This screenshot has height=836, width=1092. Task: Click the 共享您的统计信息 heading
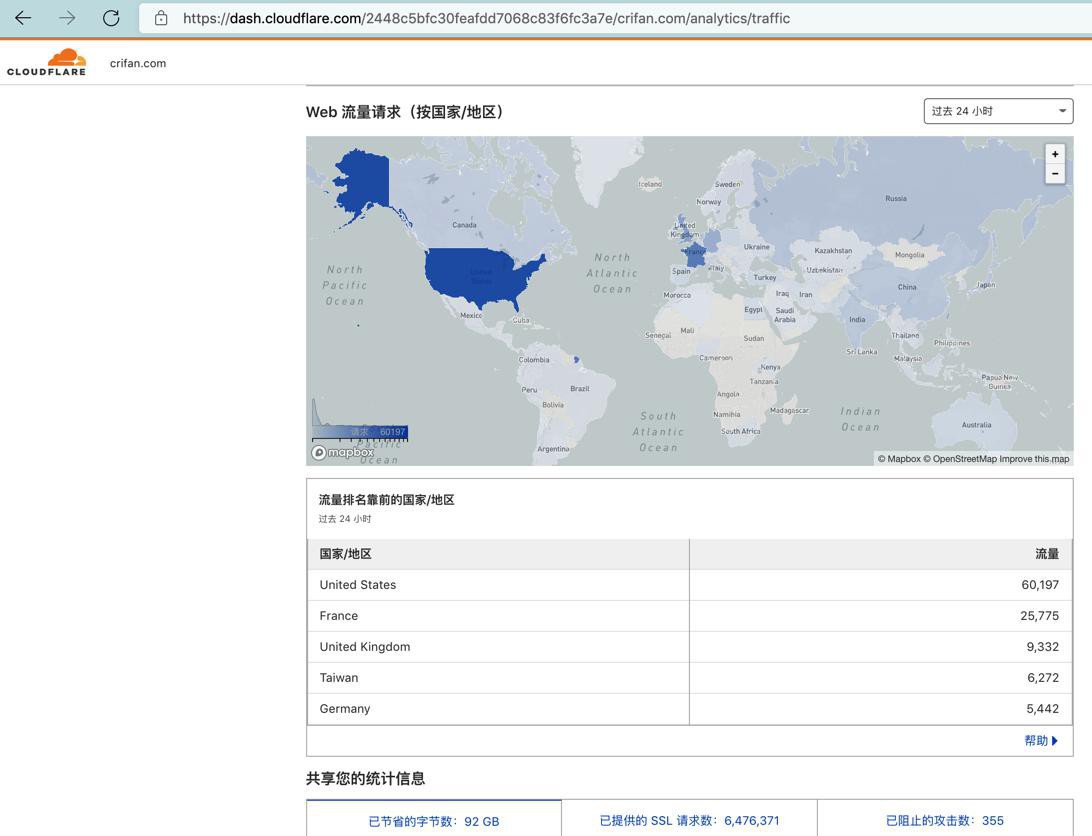[366, 778]
